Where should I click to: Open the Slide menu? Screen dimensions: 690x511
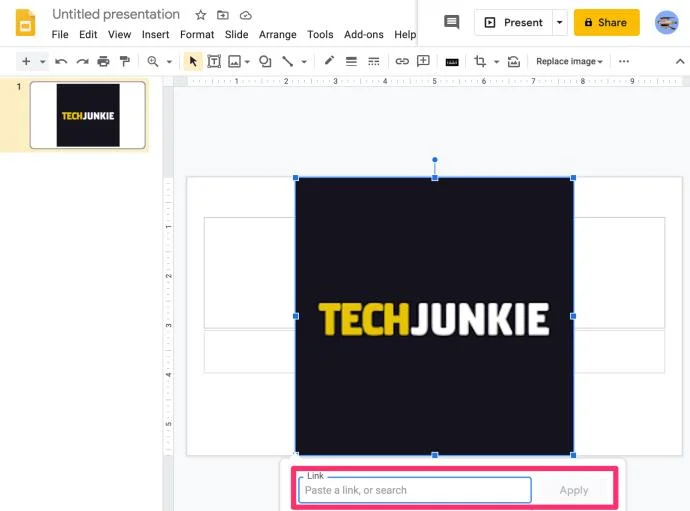(x=236, y=34)
